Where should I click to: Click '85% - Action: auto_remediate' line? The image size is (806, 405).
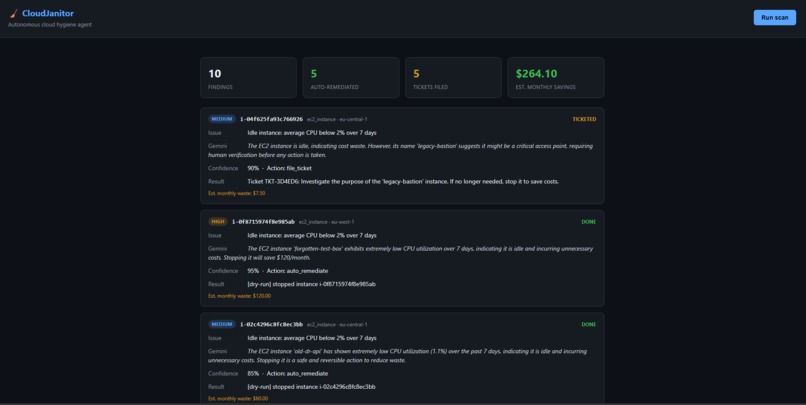[x=287, y=374]
